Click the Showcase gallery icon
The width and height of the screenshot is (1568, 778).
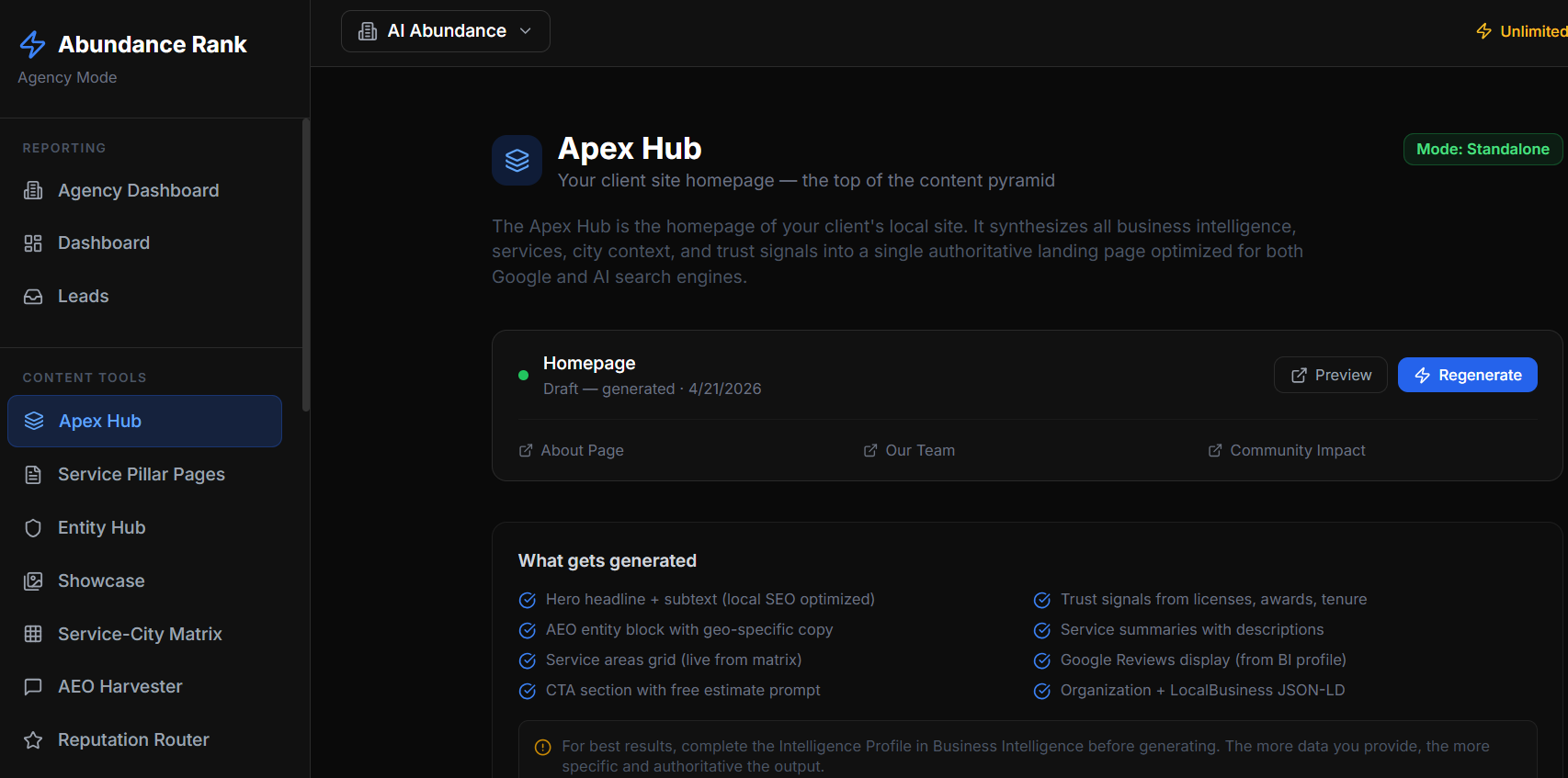click(33, 581)
